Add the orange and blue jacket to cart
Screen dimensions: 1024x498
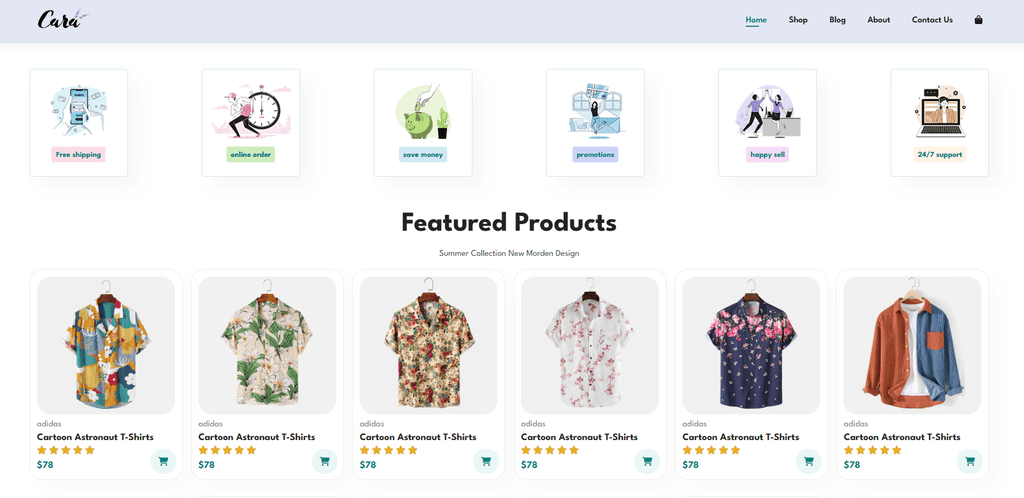pos(970,461)
